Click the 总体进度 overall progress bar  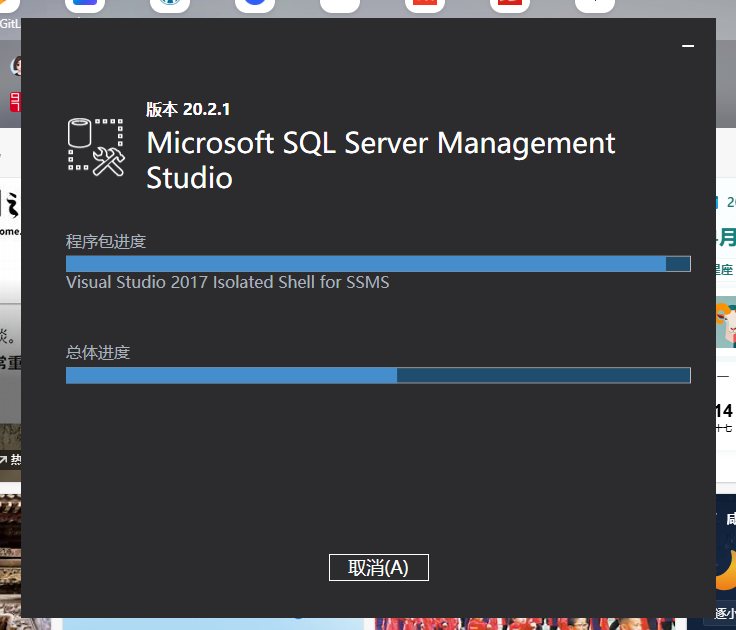click(x=378, y=375)
